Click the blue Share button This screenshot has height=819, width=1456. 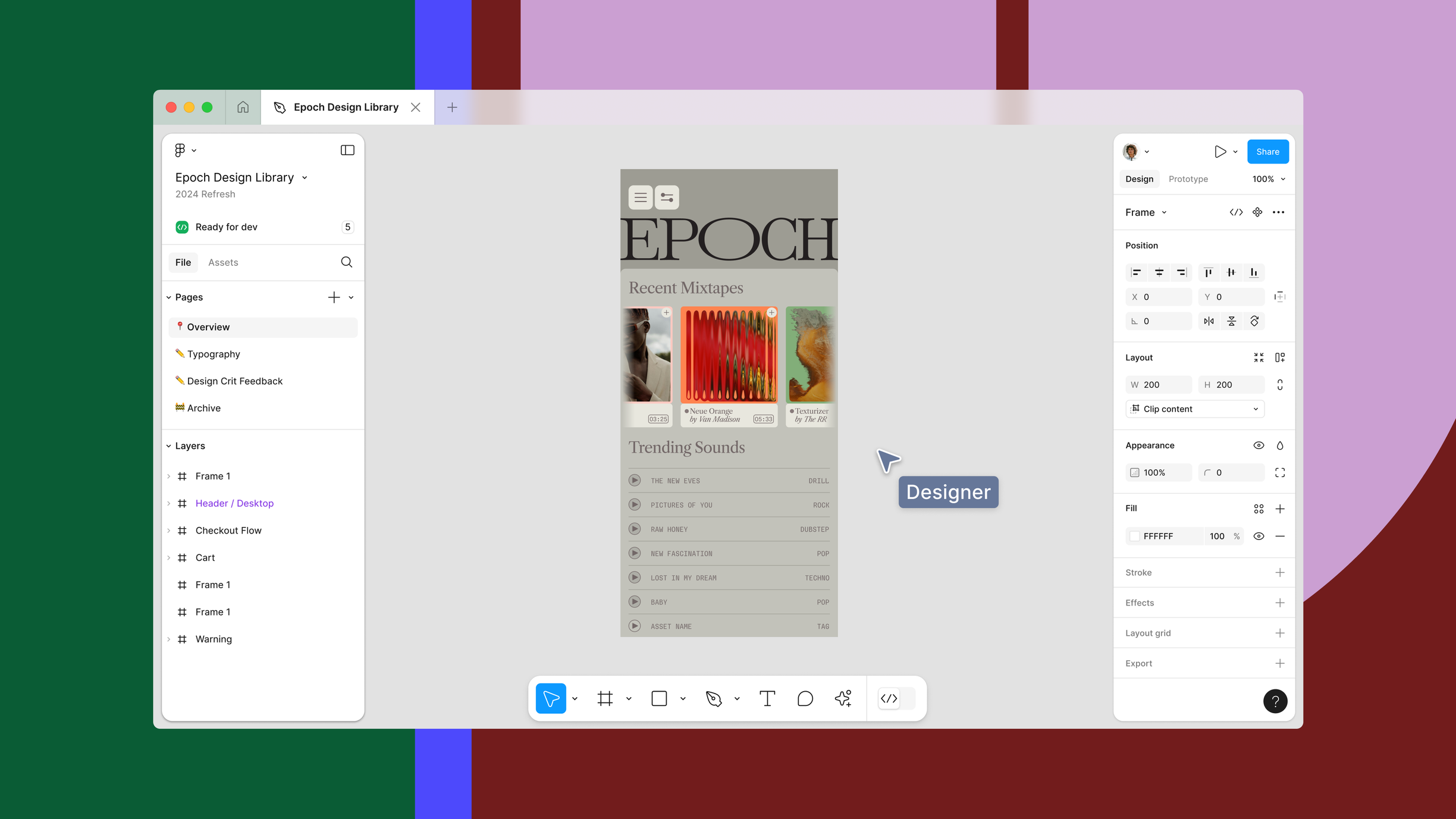(1267, 152)
